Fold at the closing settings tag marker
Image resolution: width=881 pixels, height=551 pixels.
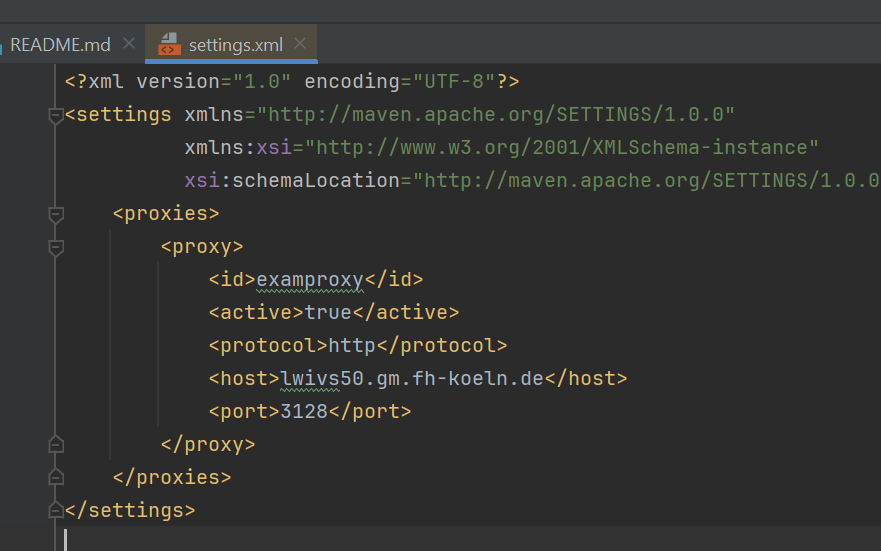click(56, 510)
